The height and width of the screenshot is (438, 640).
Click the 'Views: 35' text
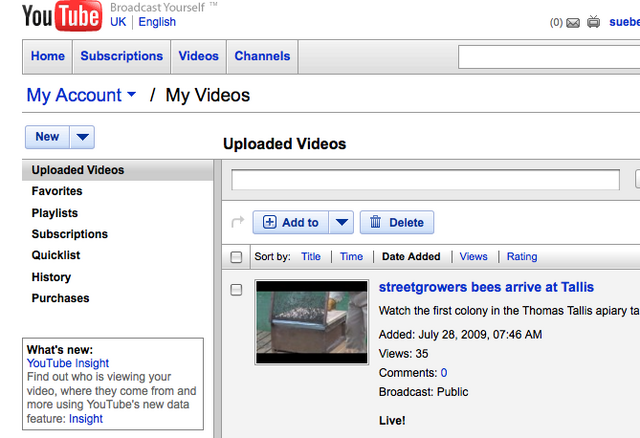[x=403, y=354]
